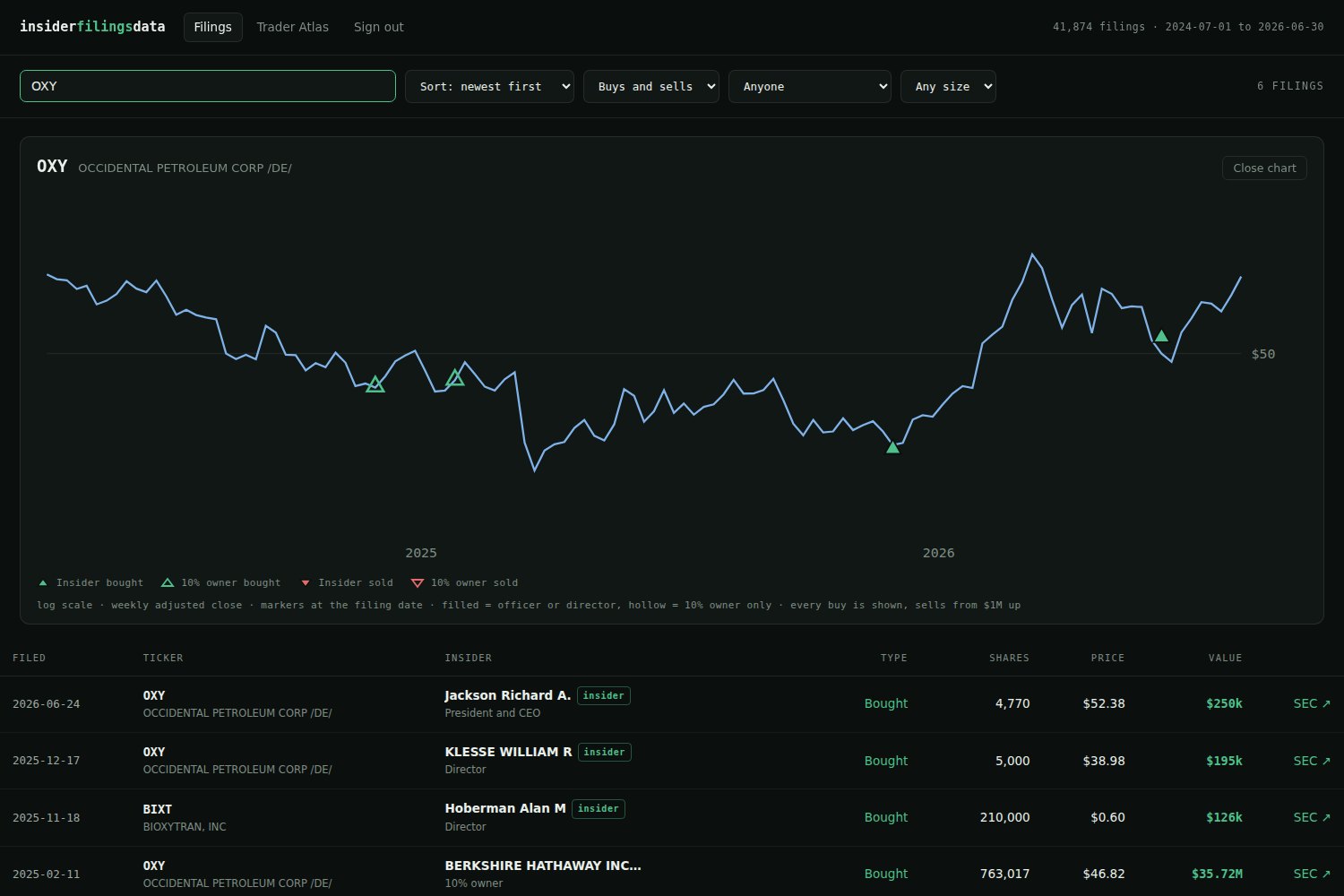Click the first hollow 10% owner buy marker
The image size is (1344, 896).
pyautogui.click(x=375, y=384)
